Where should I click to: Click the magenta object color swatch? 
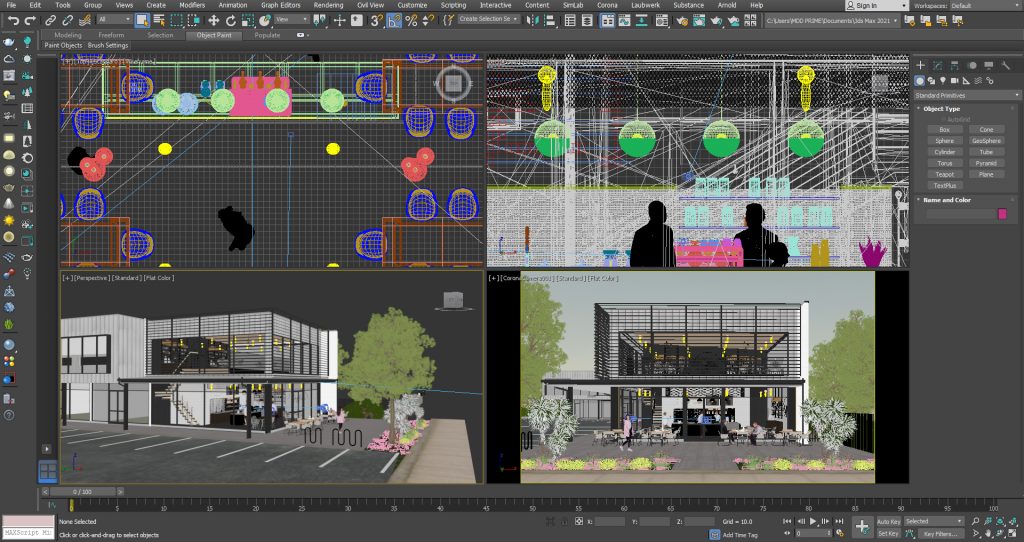(x=1002, y=213)
